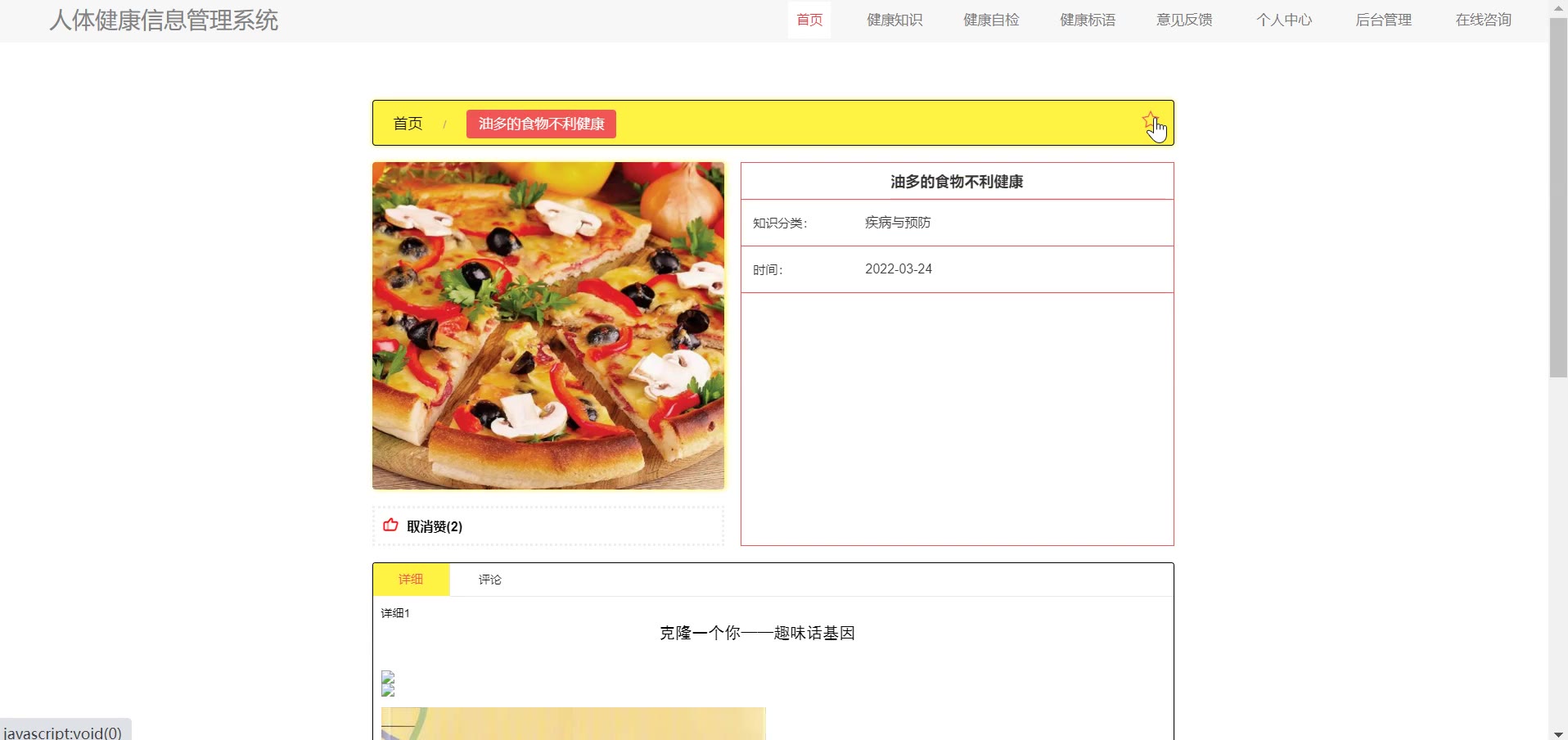
Task: Click the thumbs-up like icon
Action: pyautogui.click(x=390, y=526)
